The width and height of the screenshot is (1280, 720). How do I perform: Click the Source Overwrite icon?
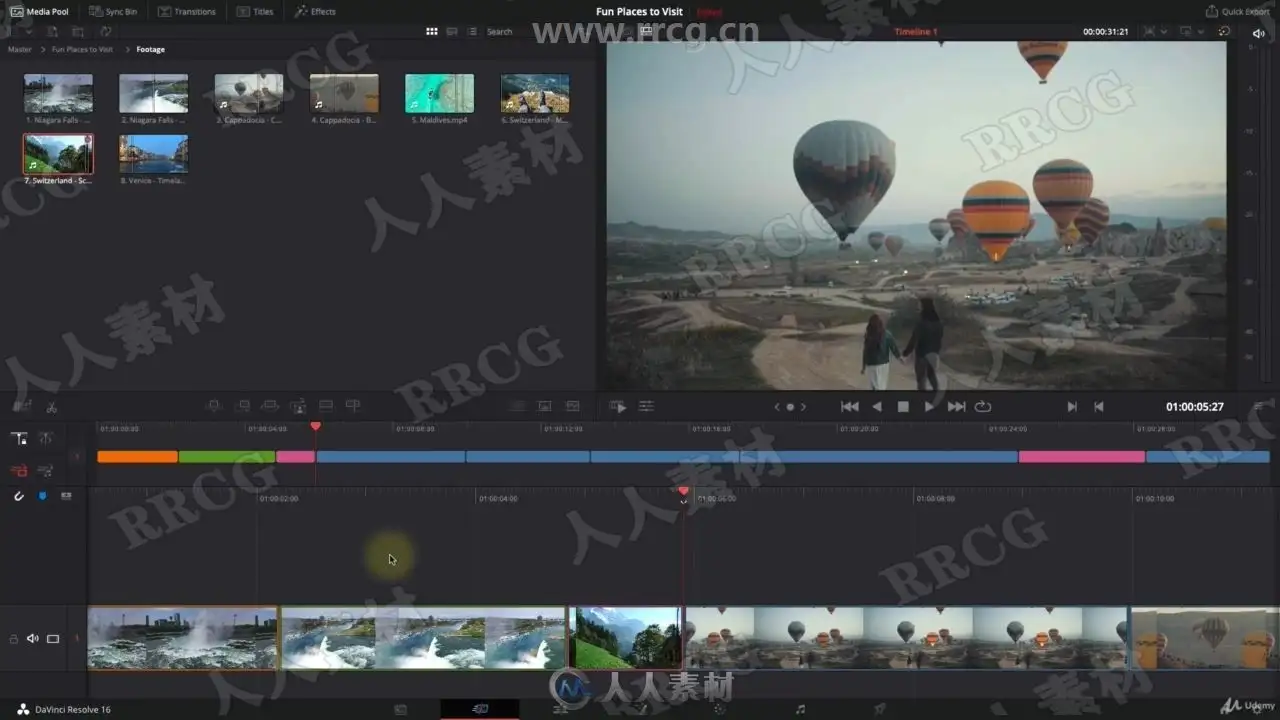(353, 406)
